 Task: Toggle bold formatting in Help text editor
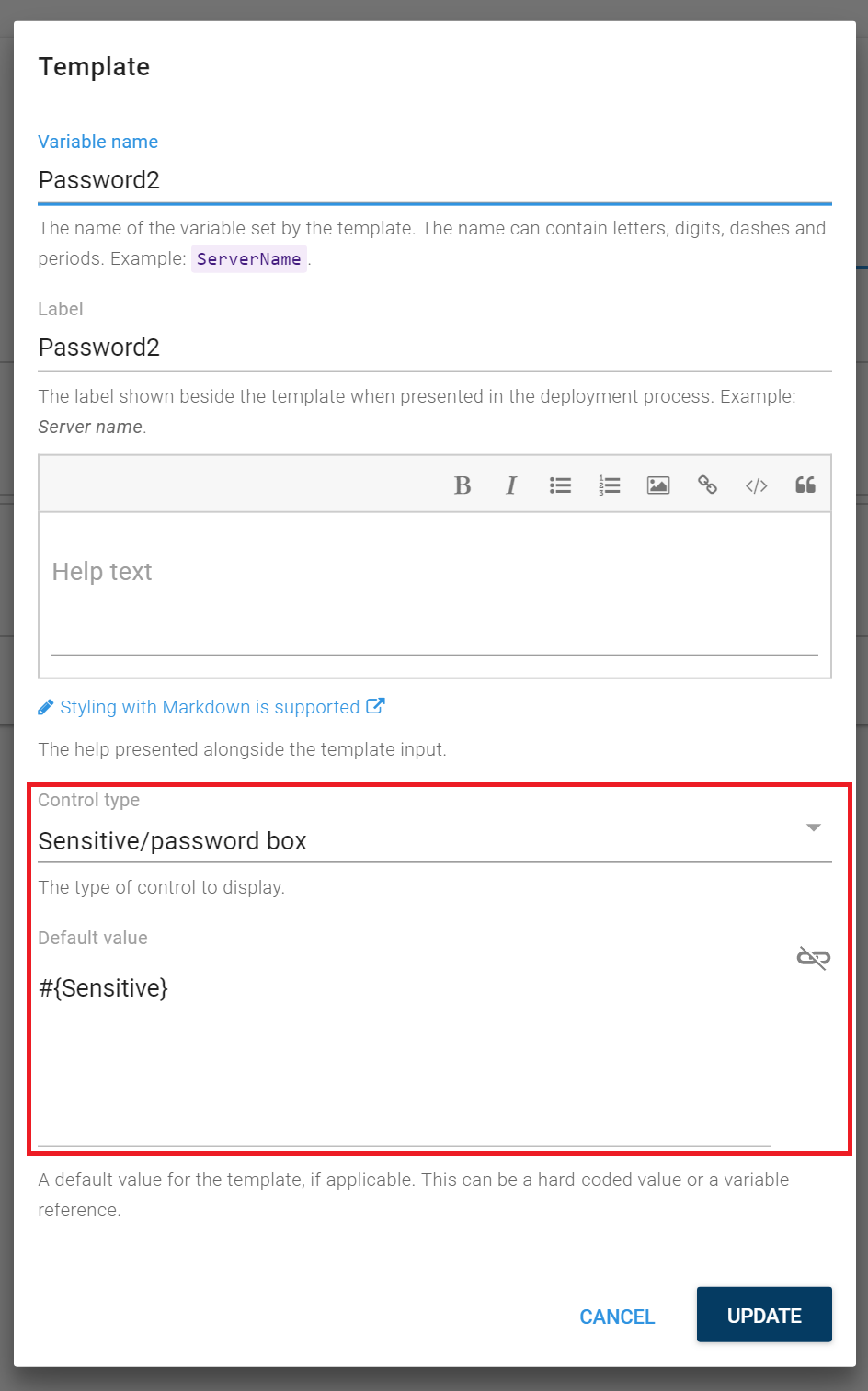[463, 485]
